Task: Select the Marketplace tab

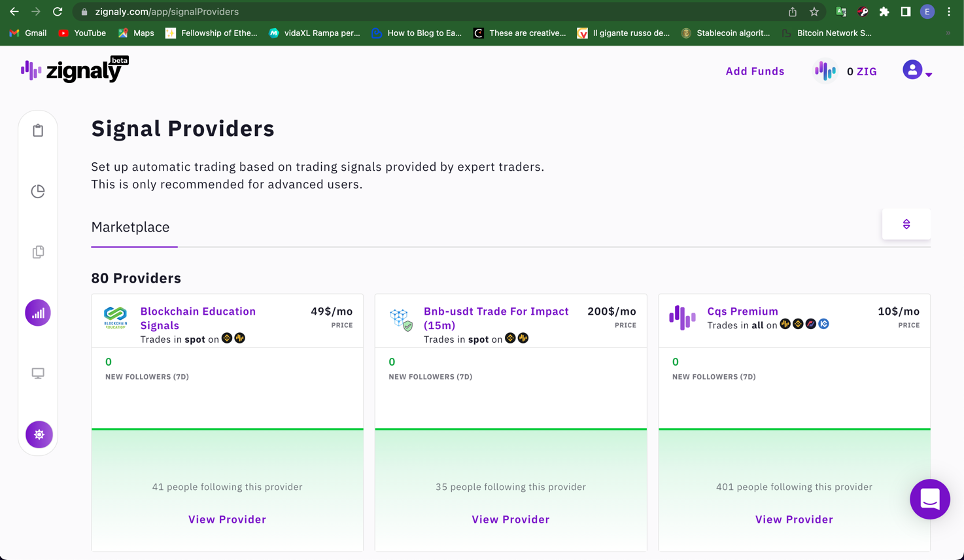Action: (x=130, y=227)
